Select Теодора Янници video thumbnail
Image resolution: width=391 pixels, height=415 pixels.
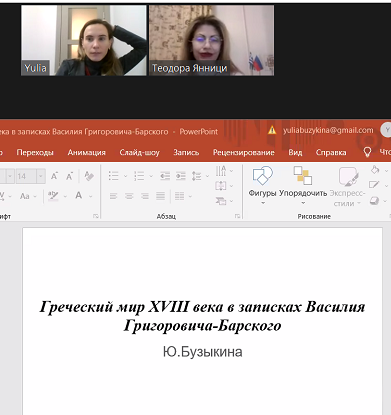pos(211,40)
